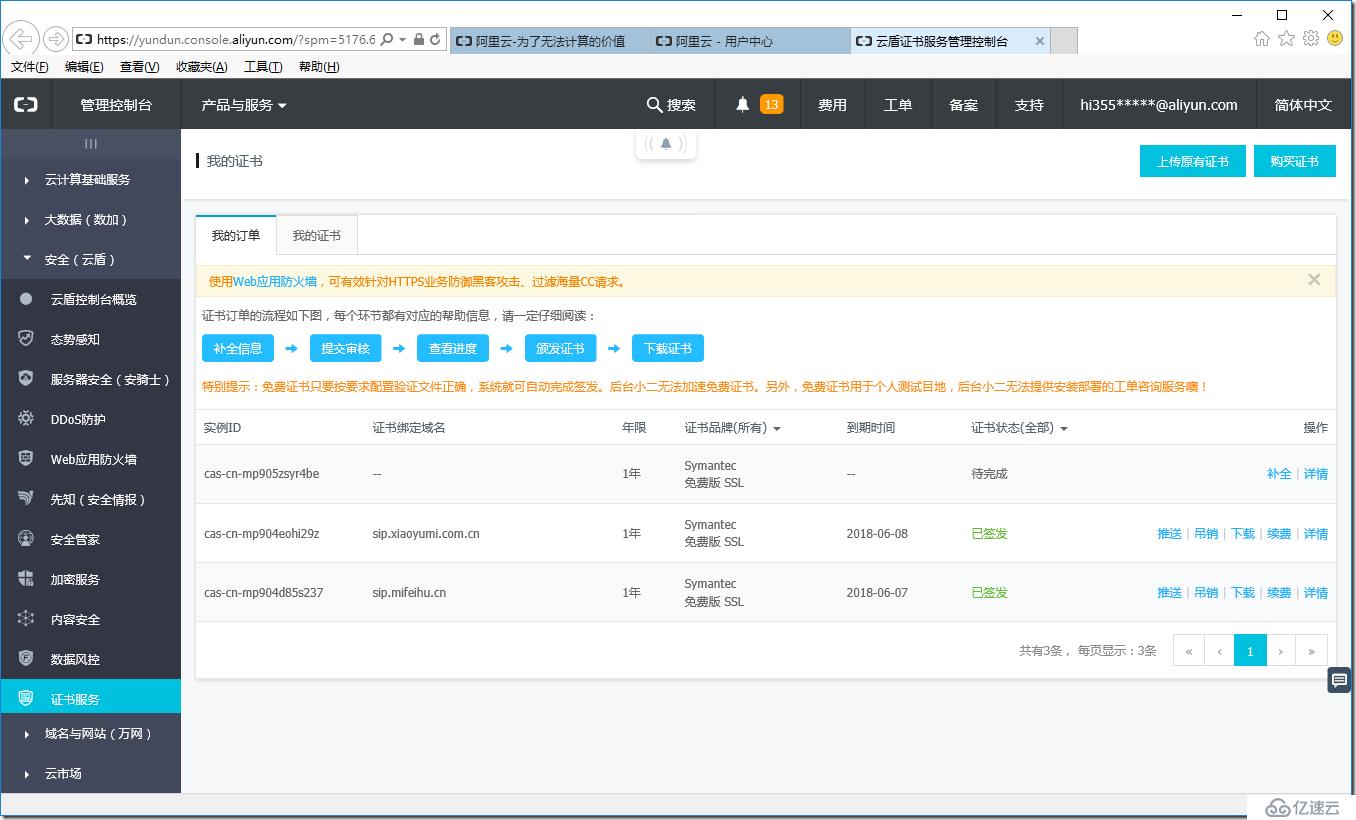
Task: Open account hi355*****@aliyun.com menu
Action: 1159,104
